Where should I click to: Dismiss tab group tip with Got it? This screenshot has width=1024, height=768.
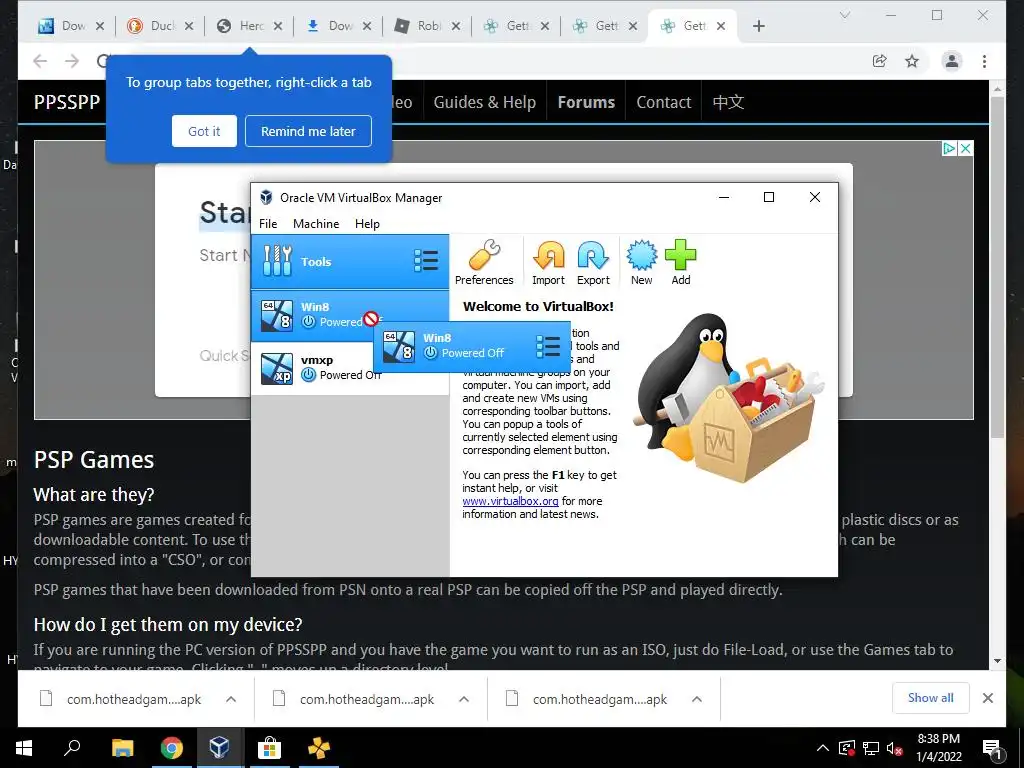point(204,131)
